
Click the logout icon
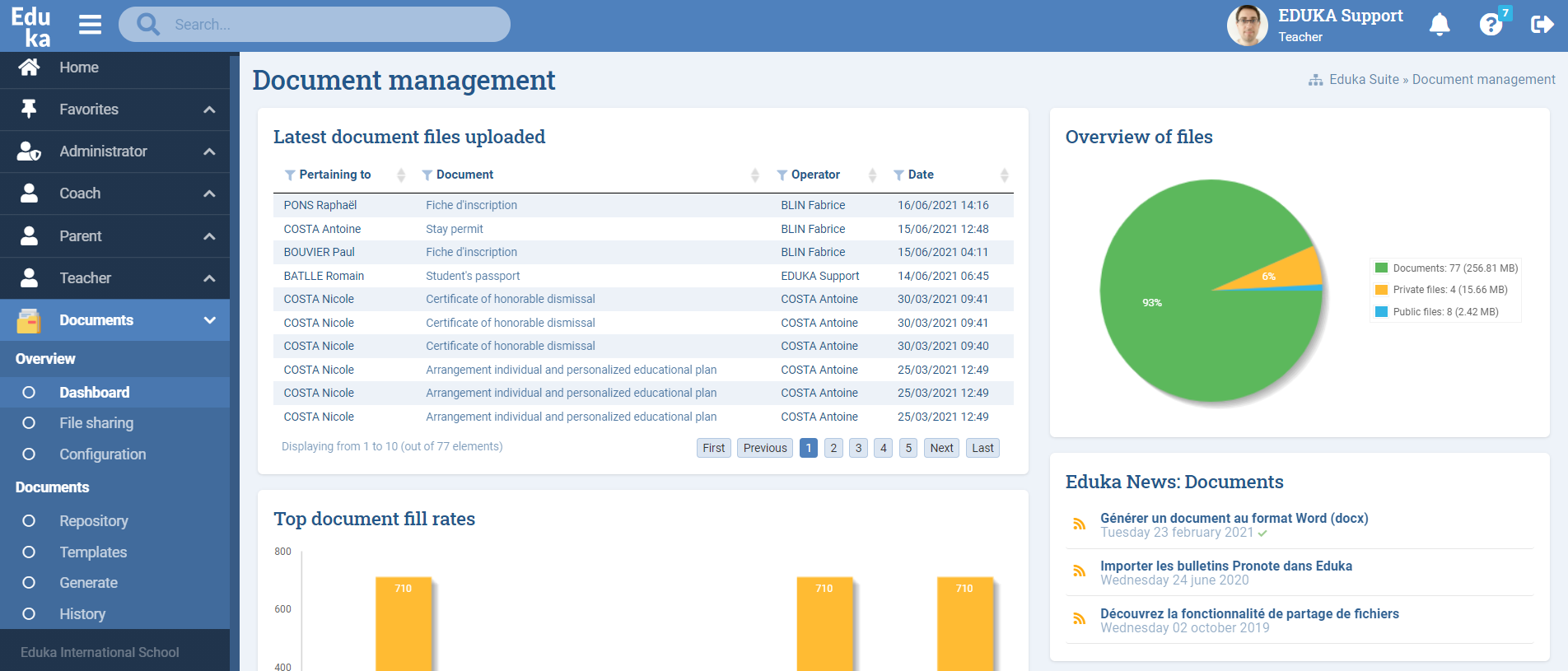pos(1542,25)
